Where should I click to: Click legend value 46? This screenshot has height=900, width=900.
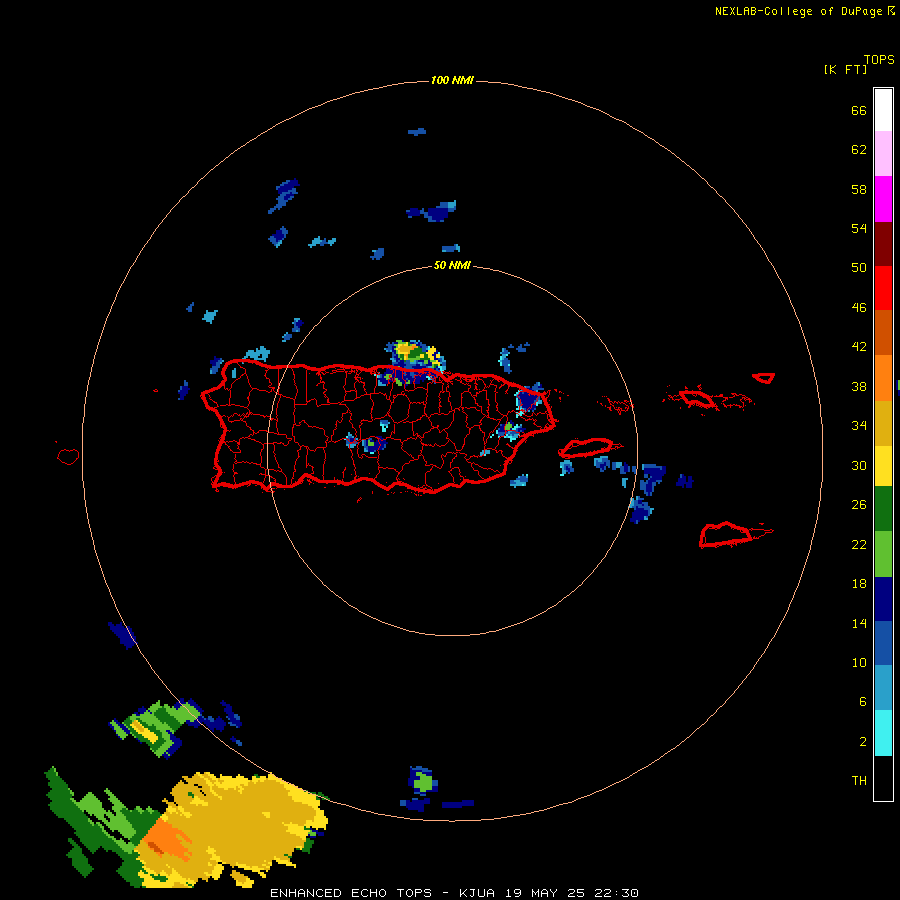point(859,308)
